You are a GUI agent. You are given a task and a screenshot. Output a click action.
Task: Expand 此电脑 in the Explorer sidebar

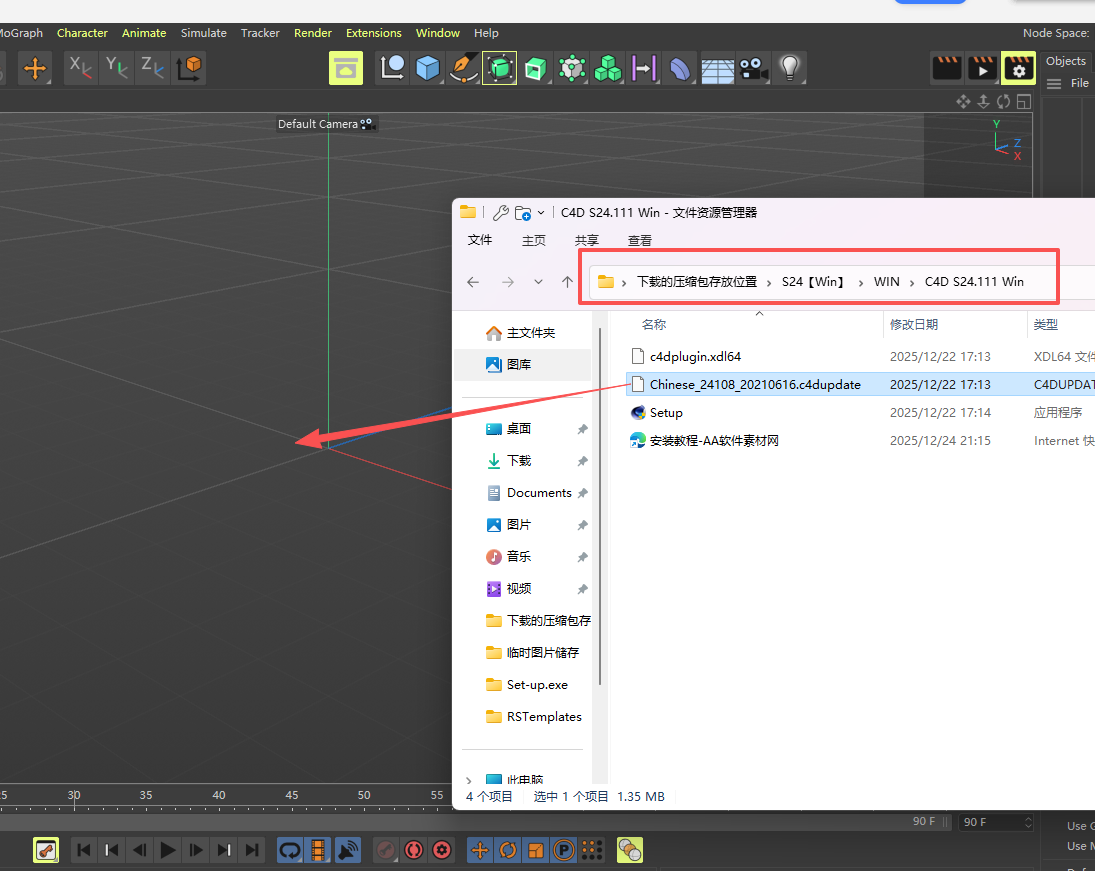pos(469,780)
